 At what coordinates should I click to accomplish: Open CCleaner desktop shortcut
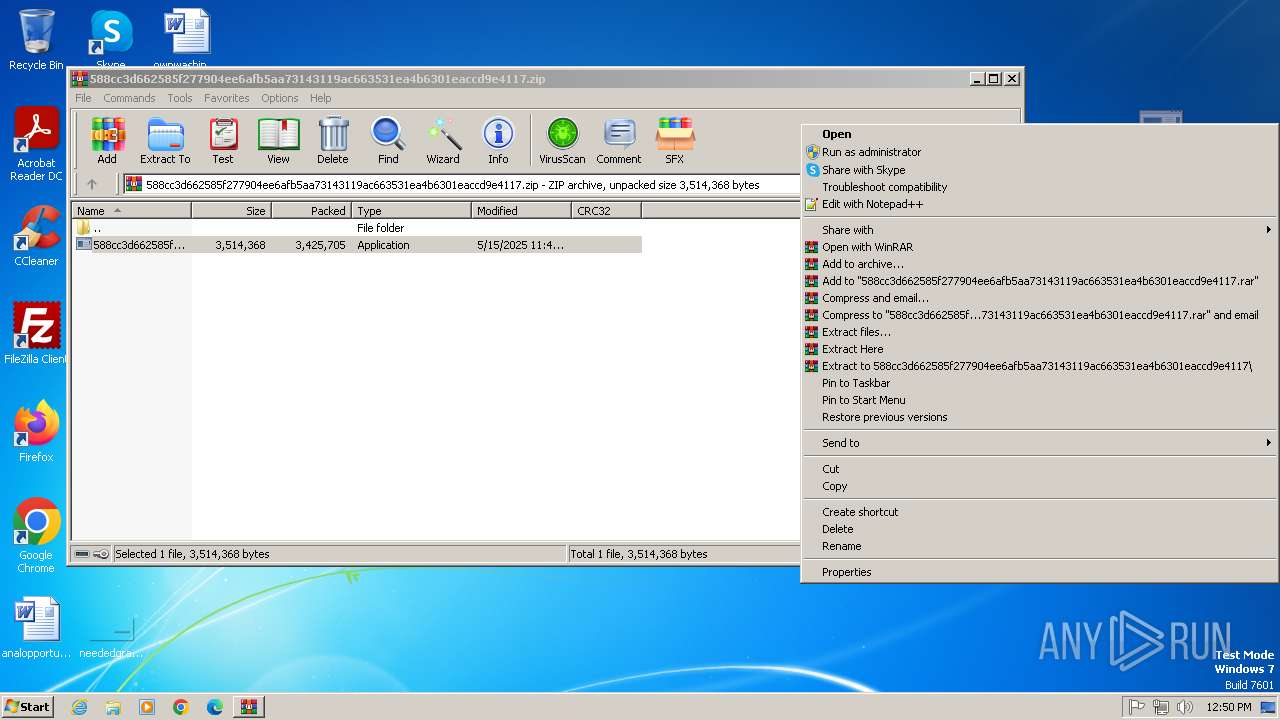[36, 236]
